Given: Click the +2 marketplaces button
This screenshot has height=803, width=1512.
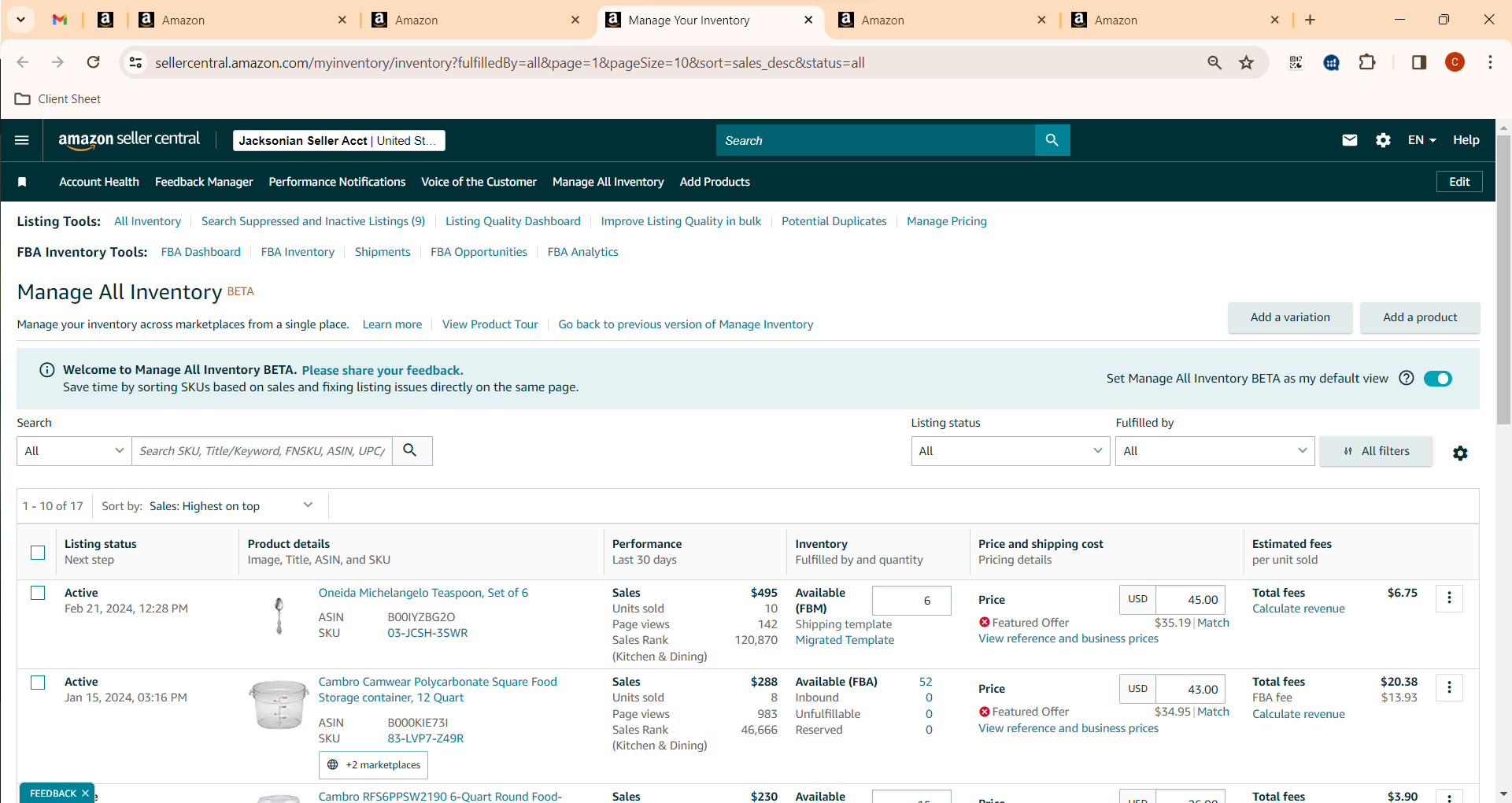Looking at the screenshot, I should coord(373,764).
